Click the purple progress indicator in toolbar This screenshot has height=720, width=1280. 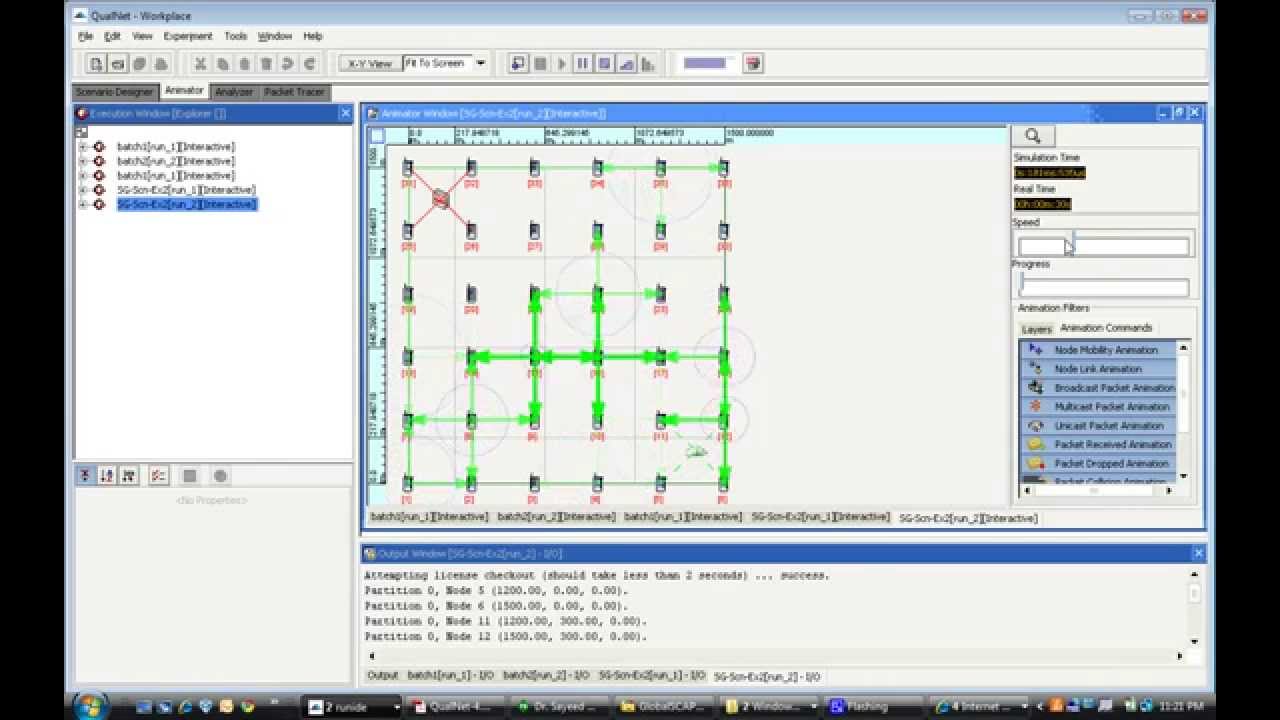click(705, 63)
